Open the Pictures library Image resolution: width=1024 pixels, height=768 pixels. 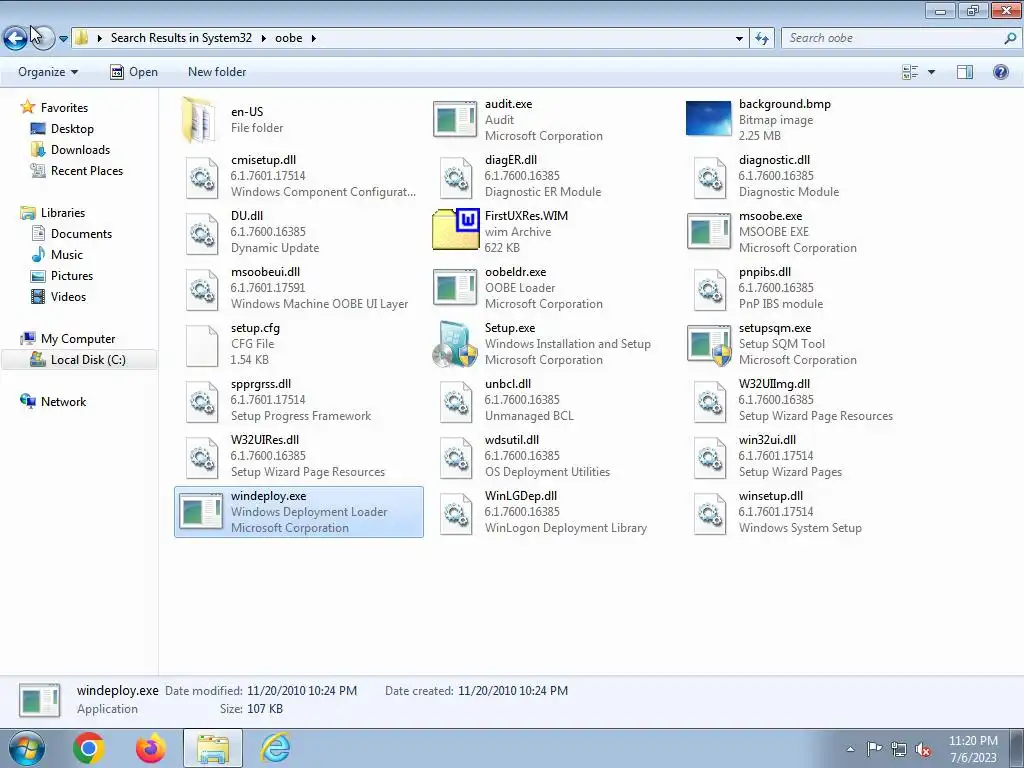[x=72, y=276]
